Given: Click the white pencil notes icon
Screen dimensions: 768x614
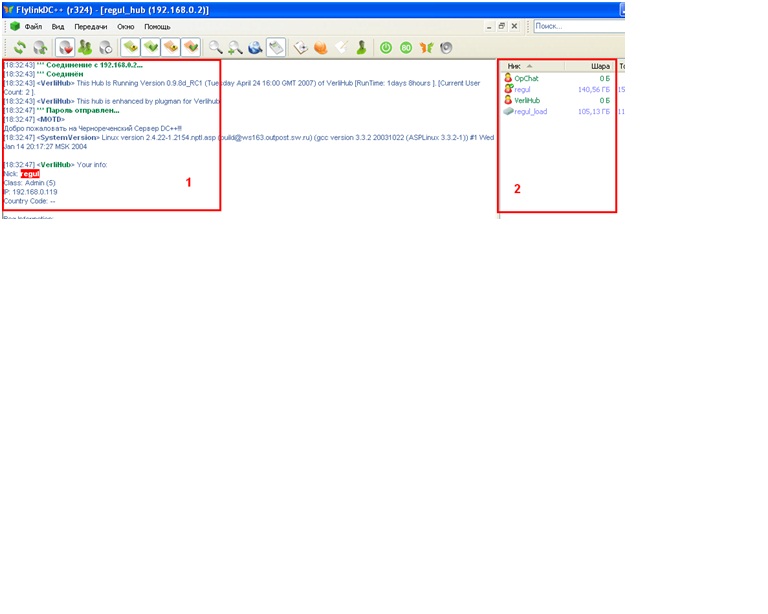Looking at the screenshot, I should [x=341, y=47].
